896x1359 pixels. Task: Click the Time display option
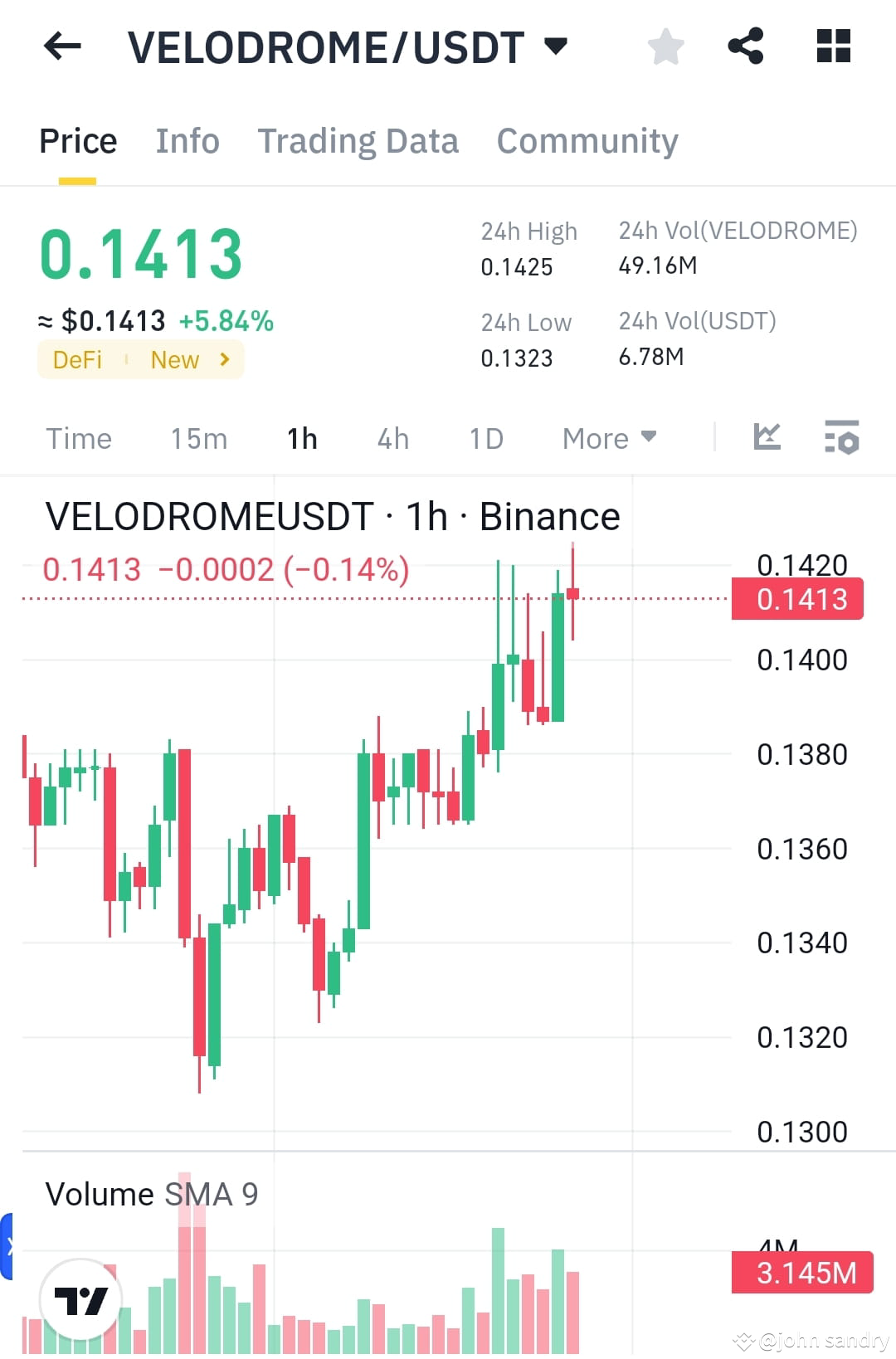point(79,438)
